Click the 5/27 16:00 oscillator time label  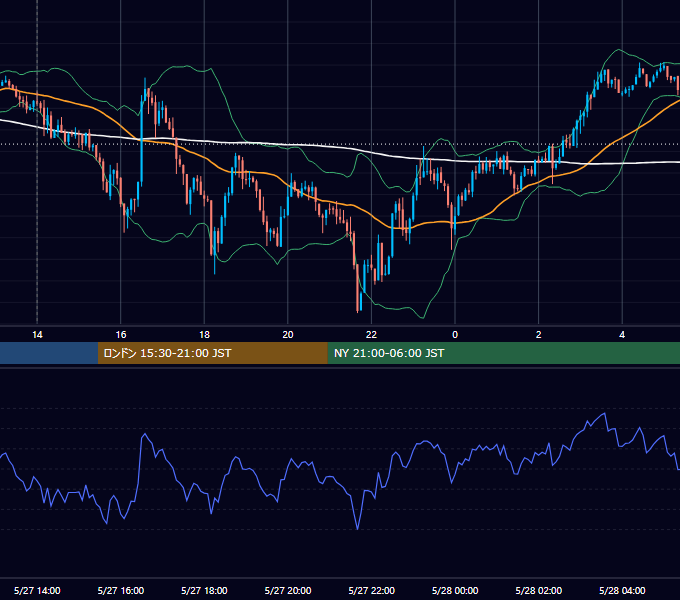(x=121, y=590)
